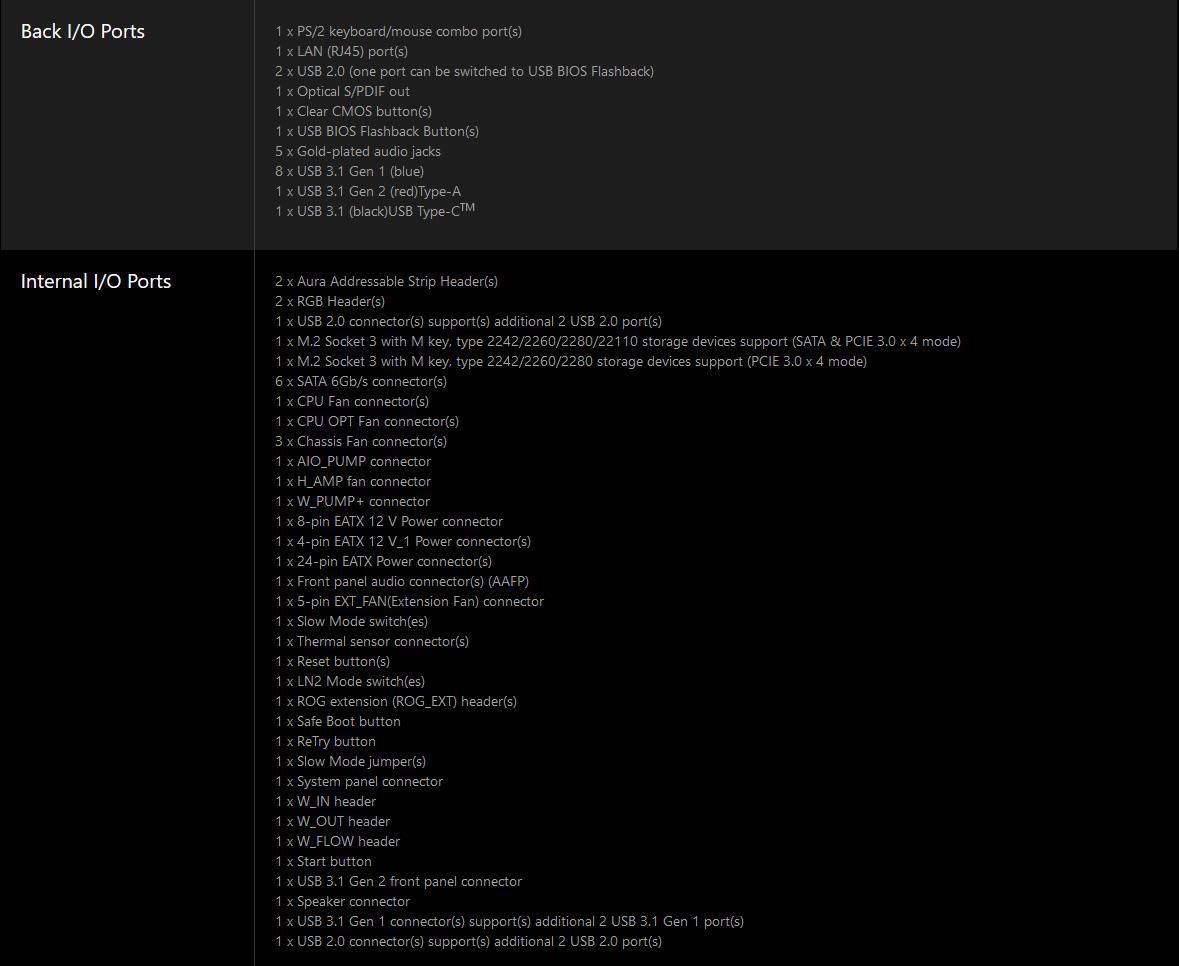Click the AIO_PUMP connector entry

click(x=353, y=461)
